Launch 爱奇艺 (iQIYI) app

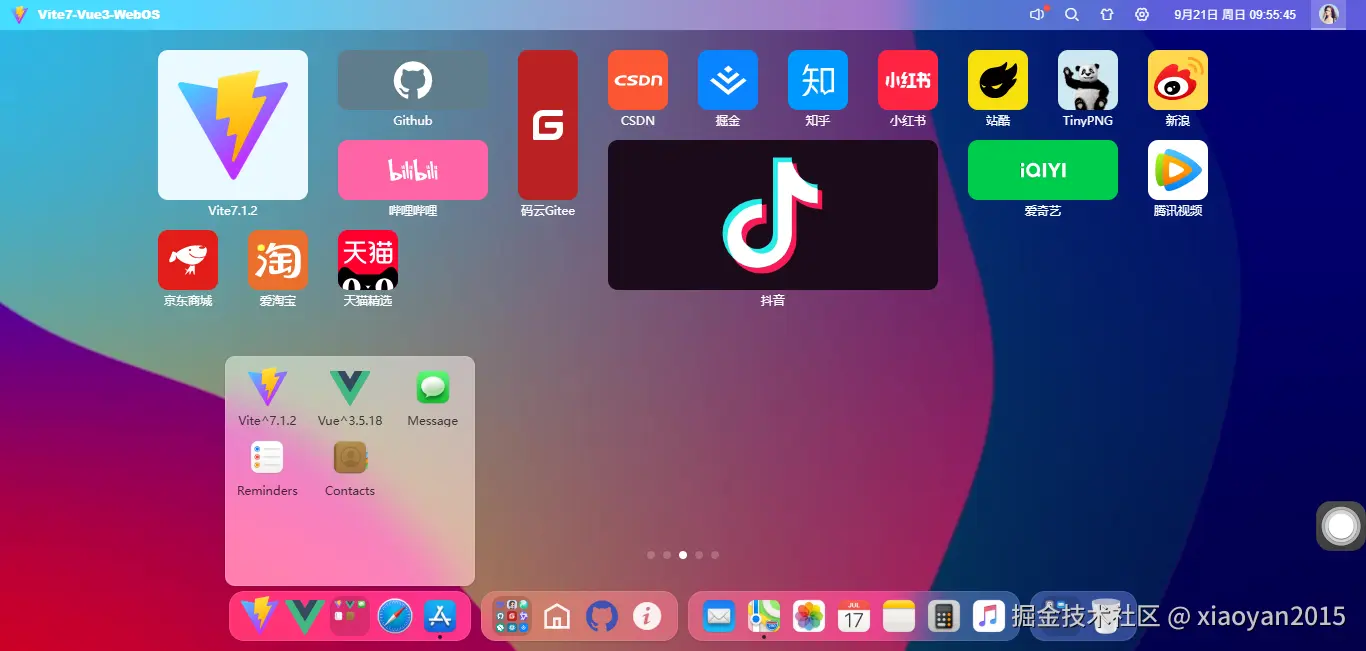click(1042, 170)
